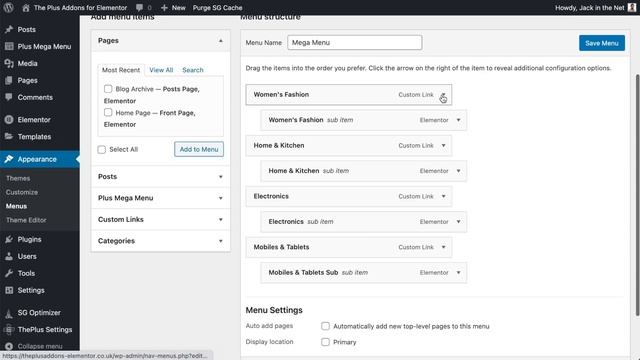This screenshot has height=360, width=640.
Task: Expand the Custom Links panel
Action: tap(221, 220)
